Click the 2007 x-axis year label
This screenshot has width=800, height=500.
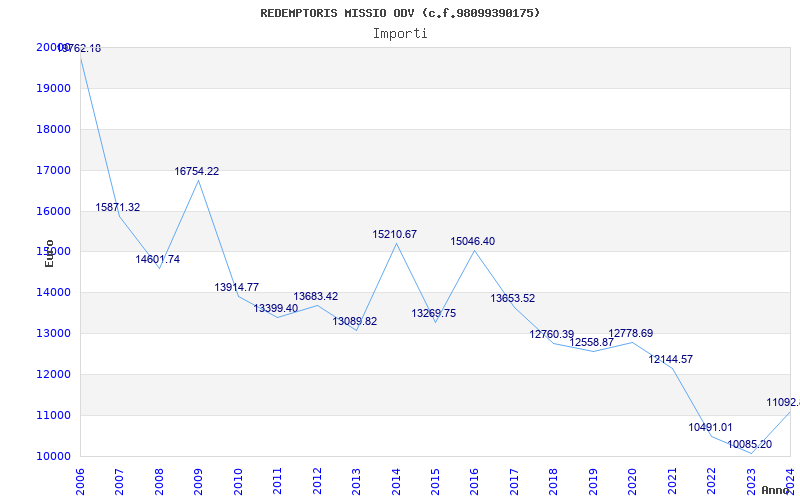point(119,482)
